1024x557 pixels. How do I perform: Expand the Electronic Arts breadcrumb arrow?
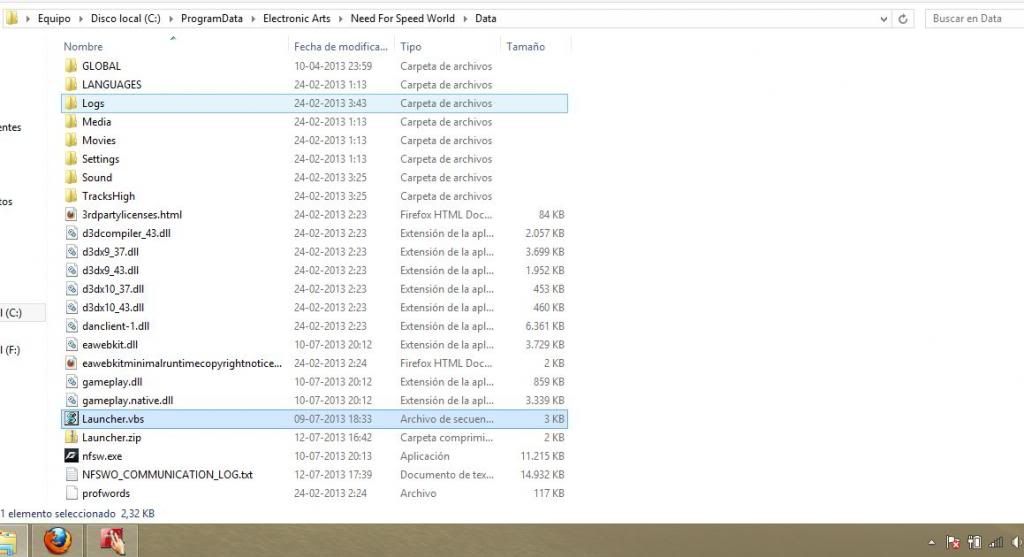pos(341,19)
